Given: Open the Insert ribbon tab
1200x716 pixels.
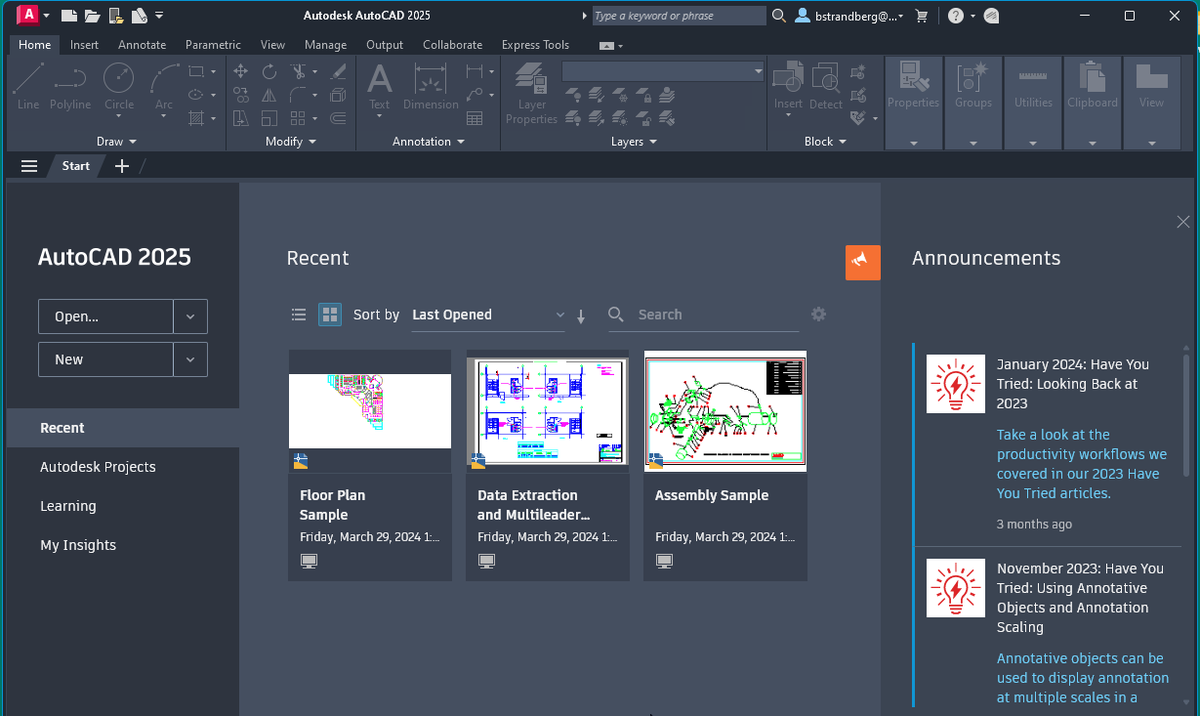Looking at the screenshot, I should pyautogui.click(x=84, y=45).
